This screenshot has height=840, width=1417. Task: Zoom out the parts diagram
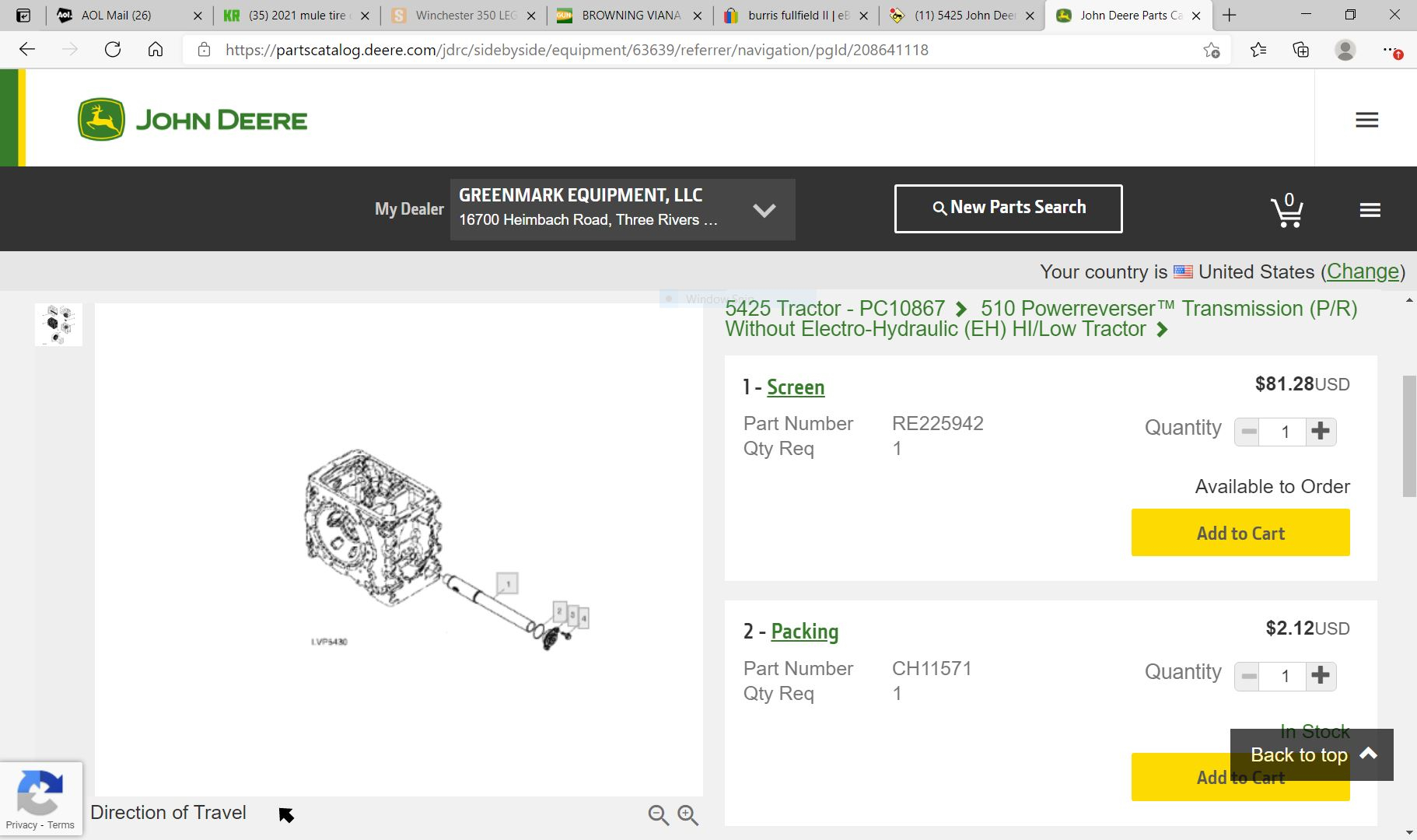click(658, 814)
